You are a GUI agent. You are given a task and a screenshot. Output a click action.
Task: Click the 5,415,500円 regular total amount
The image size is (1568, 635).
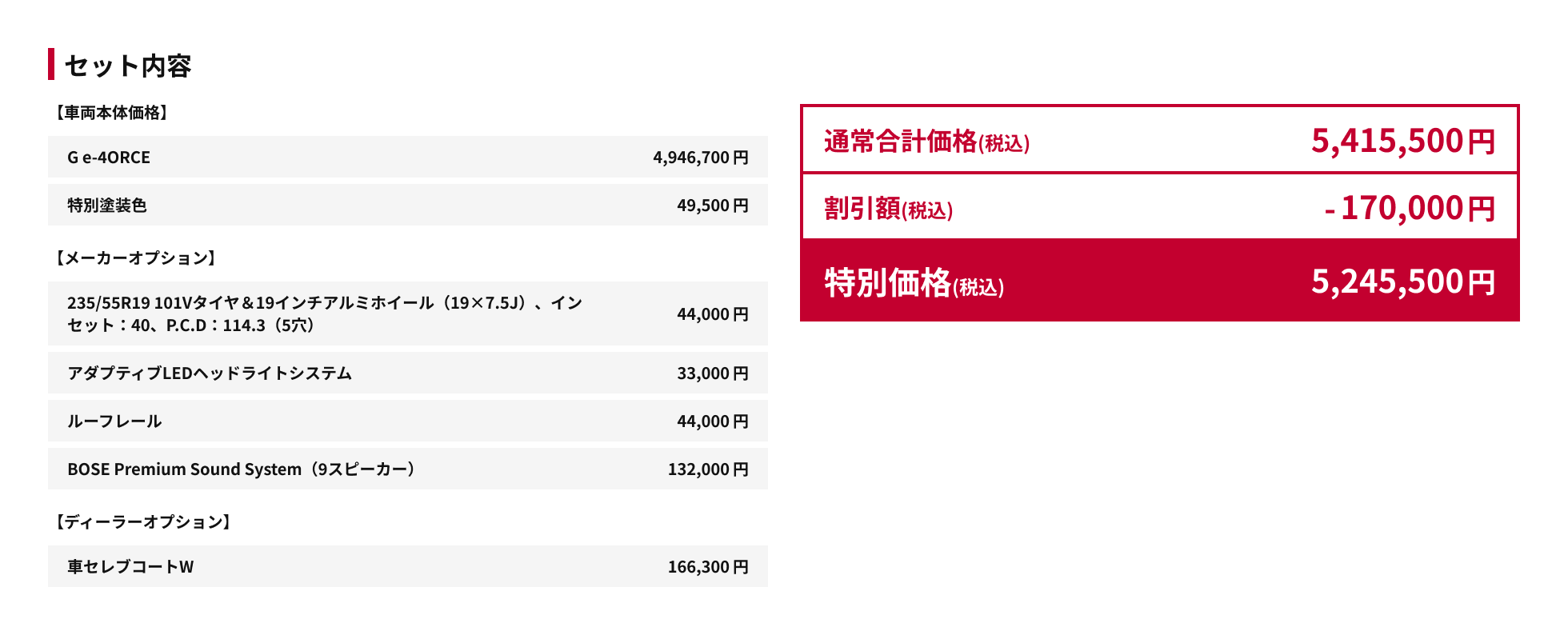(1402, 141)
